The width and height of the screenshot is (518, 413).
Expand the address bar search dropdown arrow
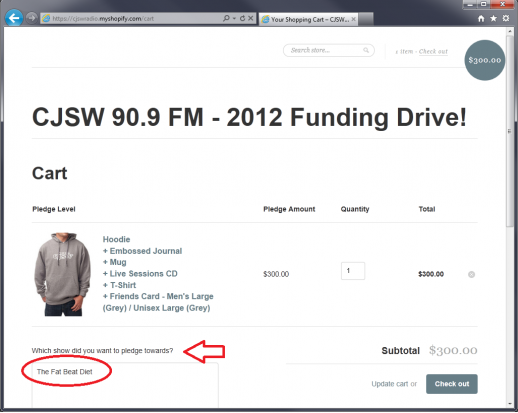click(x=234, y=18)
